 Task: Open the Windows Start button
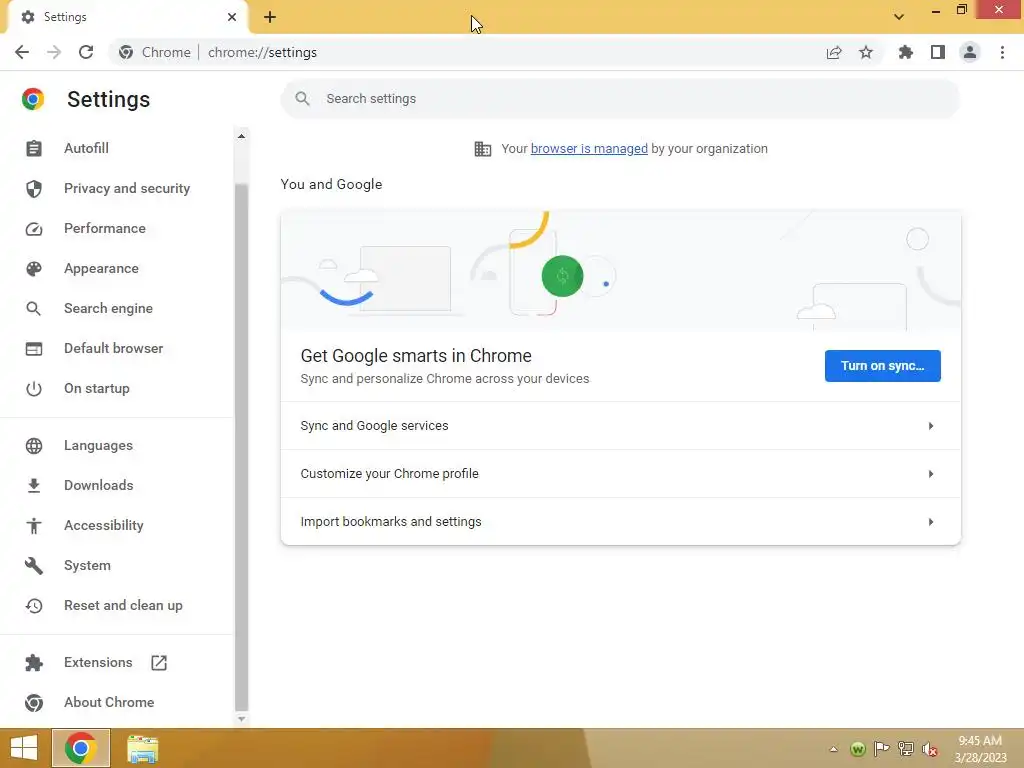[24, 748]
